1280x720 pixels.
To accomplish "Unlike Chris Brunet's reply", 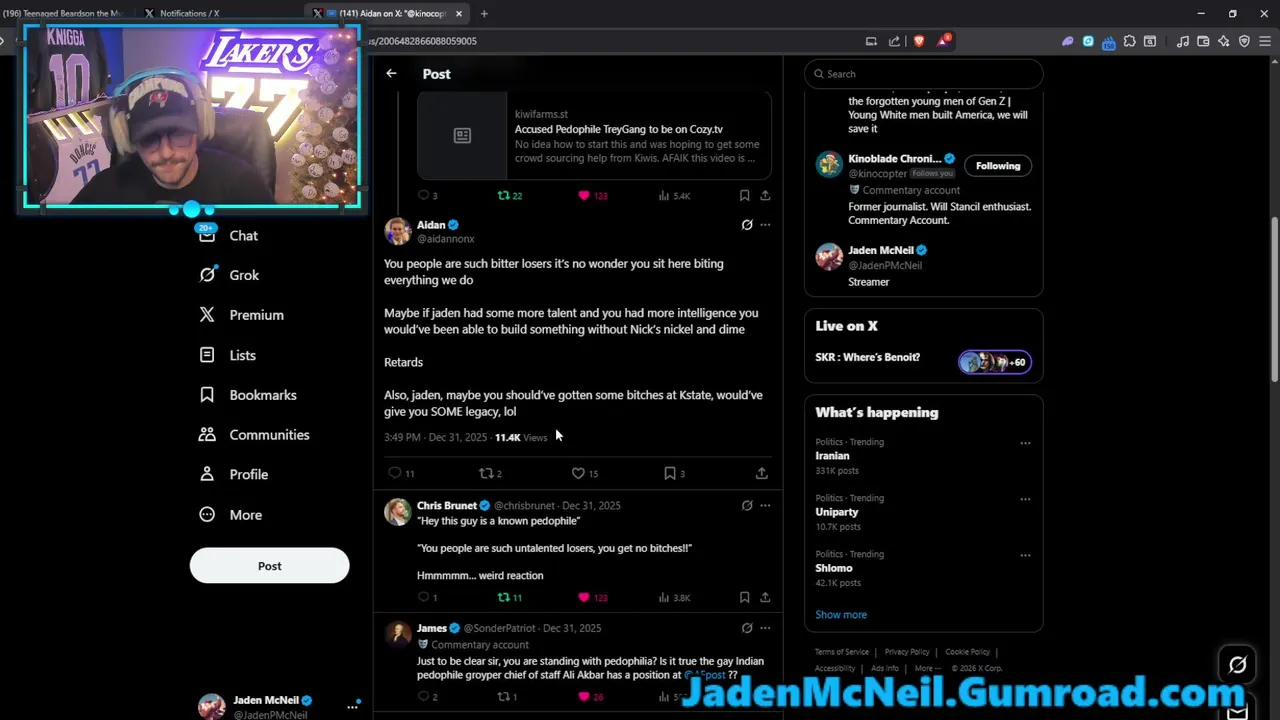I will click(584, 597).
